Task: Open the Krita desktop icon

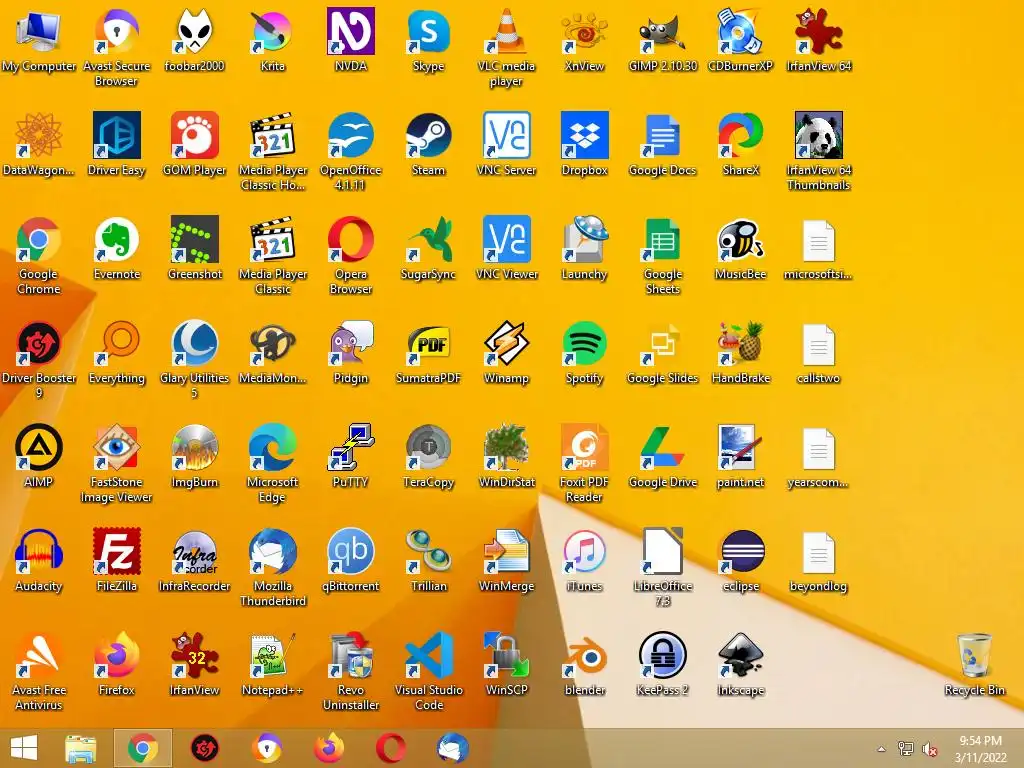Action: tap(272, 40)
